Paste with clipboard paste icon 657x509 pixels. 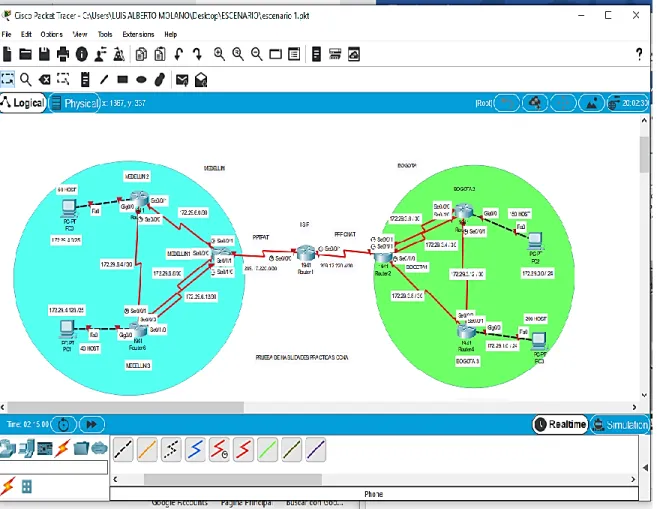tap(160, 54)
